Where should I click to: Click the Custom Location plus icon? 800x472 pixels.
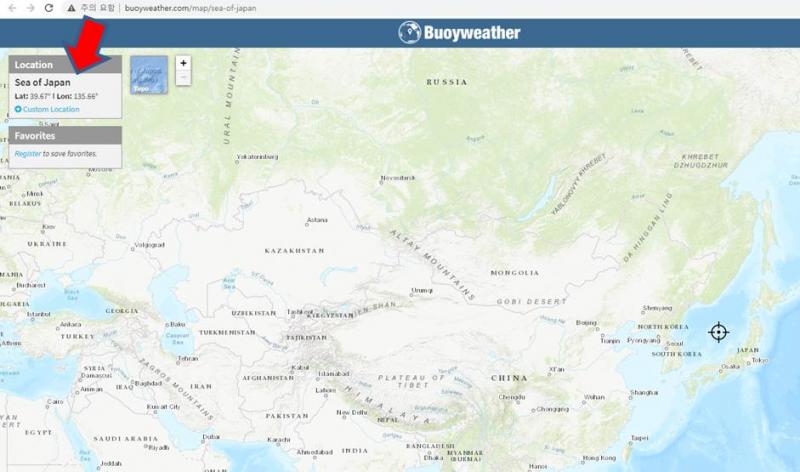(18, 109)
